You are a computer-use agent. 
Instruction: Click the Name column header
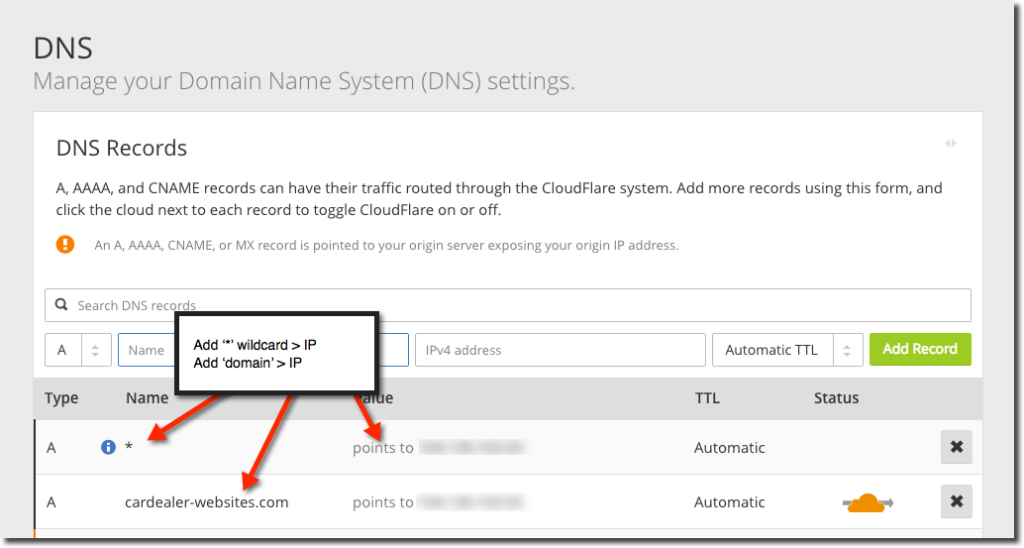(x=147, y=398)
